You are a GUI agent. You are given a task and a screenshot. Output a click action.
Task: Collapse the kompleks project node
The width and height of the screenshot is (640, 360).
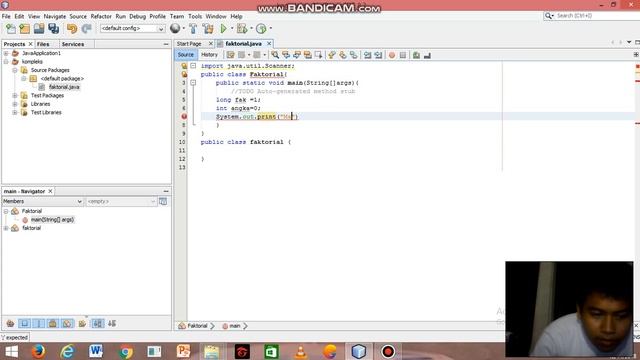(6, 62)
